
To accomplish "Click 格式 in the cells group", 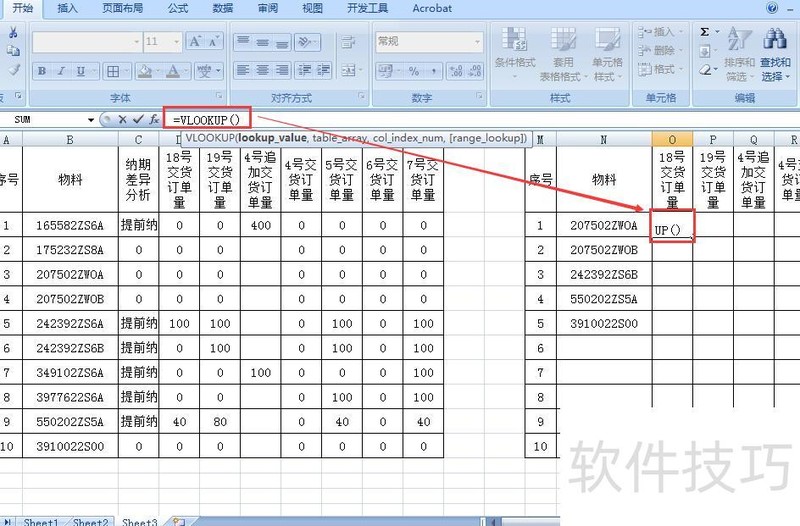I will click(x=658, y=69).
